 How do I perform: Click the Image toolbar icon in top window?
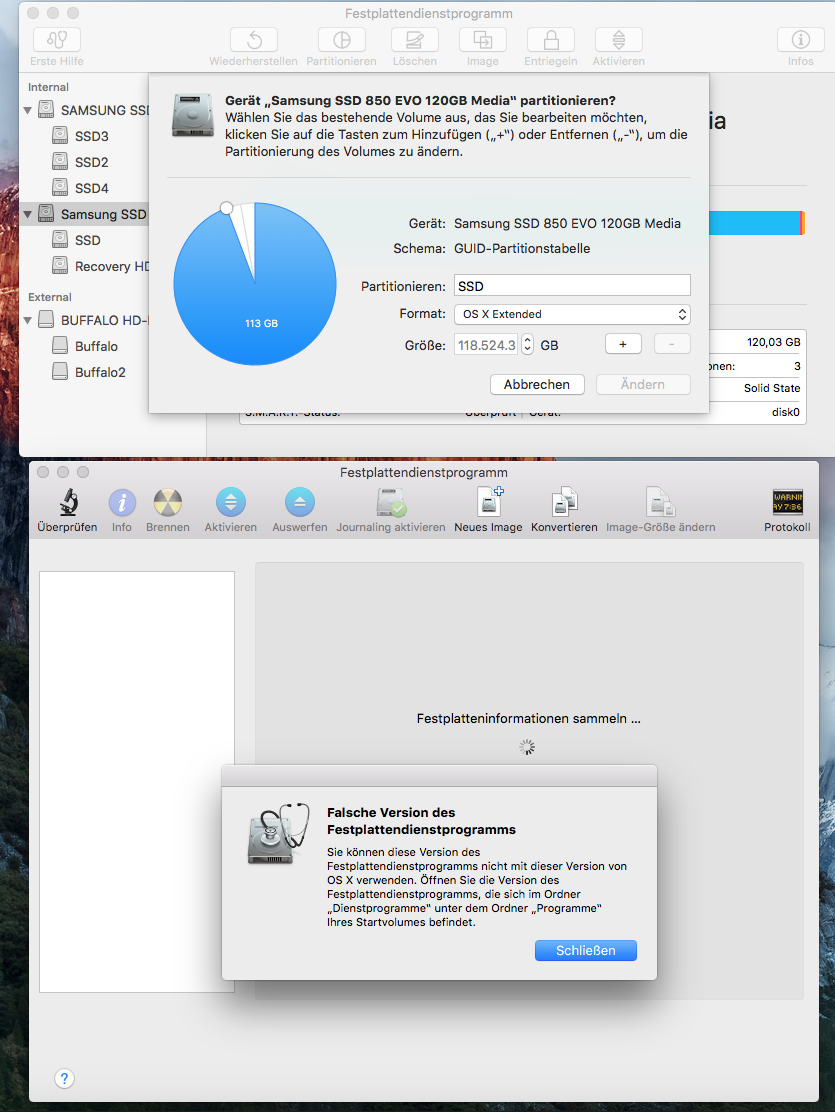coord(483,40)
